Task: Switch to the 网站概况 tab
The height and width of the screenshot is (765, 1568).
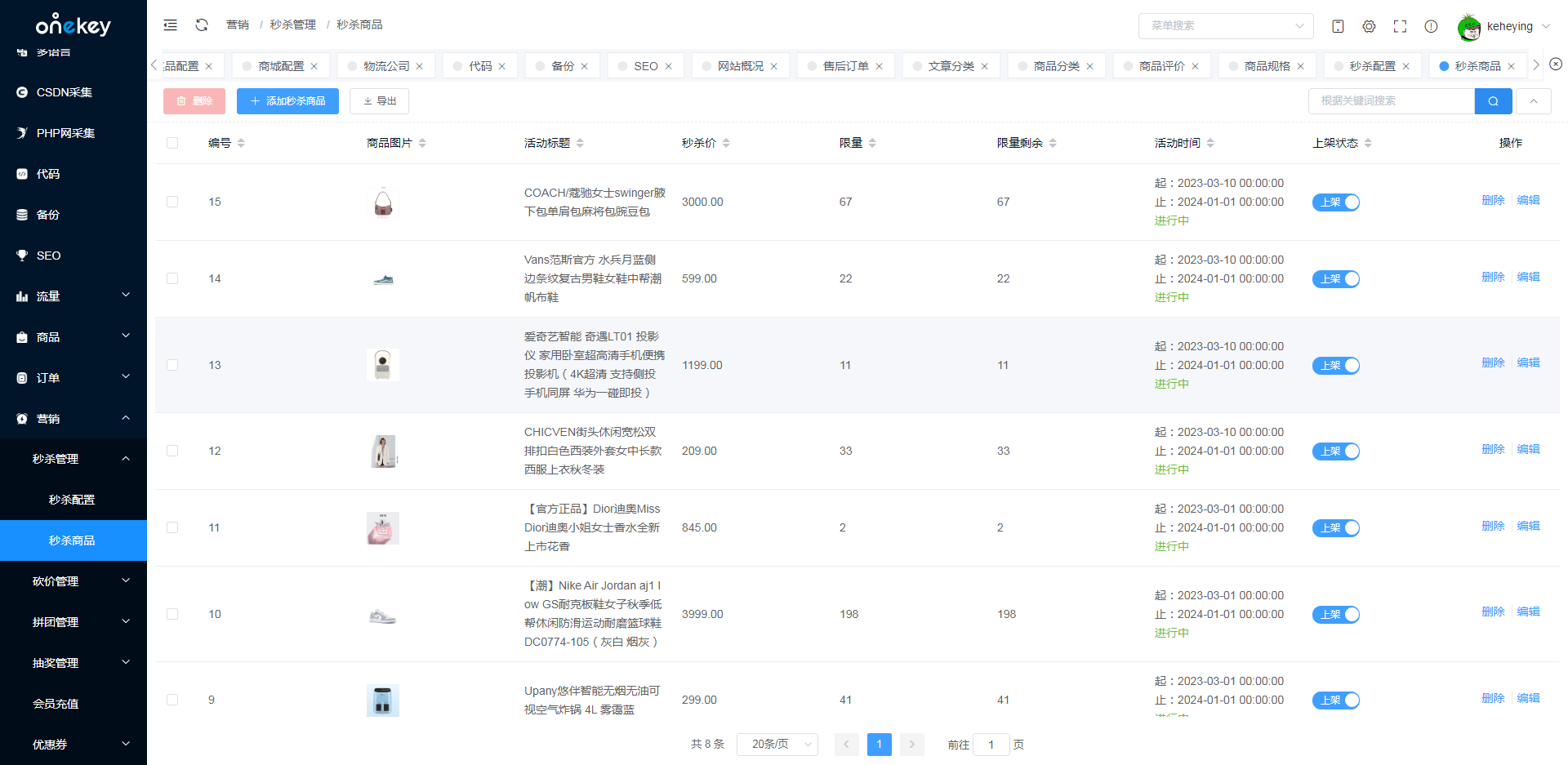Action: coord(740,66)
